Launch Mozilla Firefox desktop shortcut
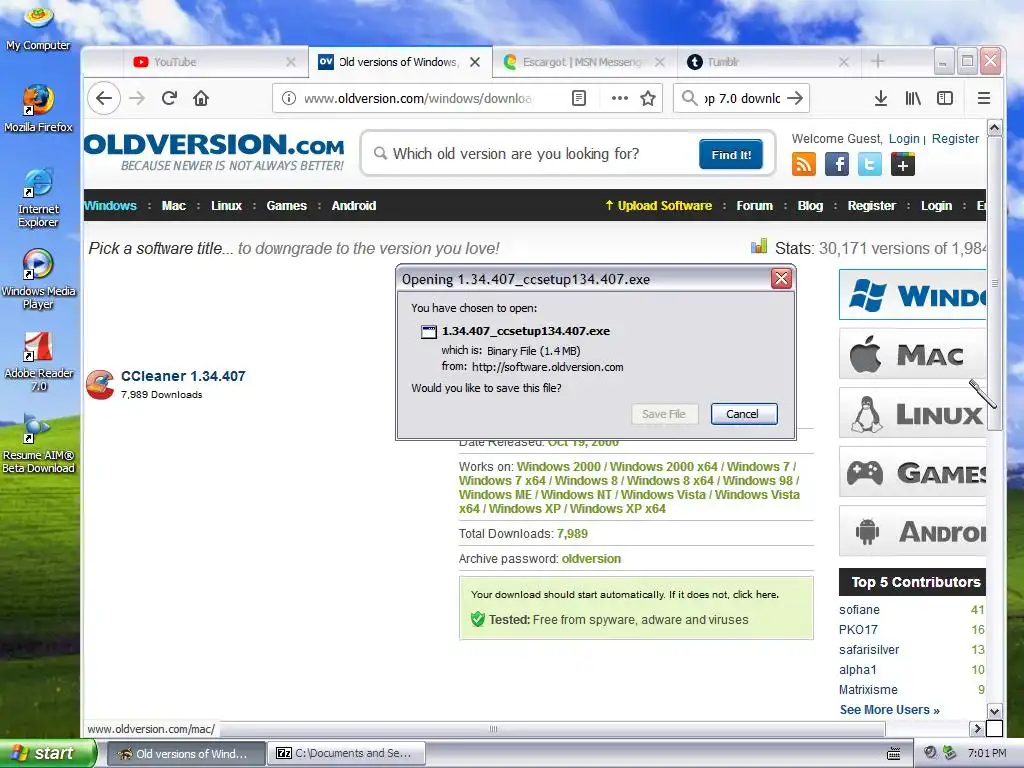 pyautogui.click(x=39, y=108)
